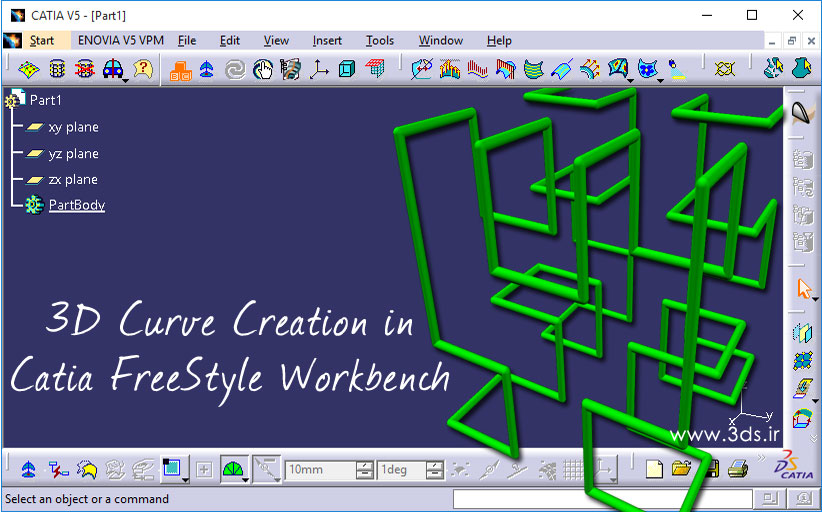Image resolution: width=822 pixels, height=512 pixels.
Task: Click the axis system compass icon
Action: tap(319, 69)
